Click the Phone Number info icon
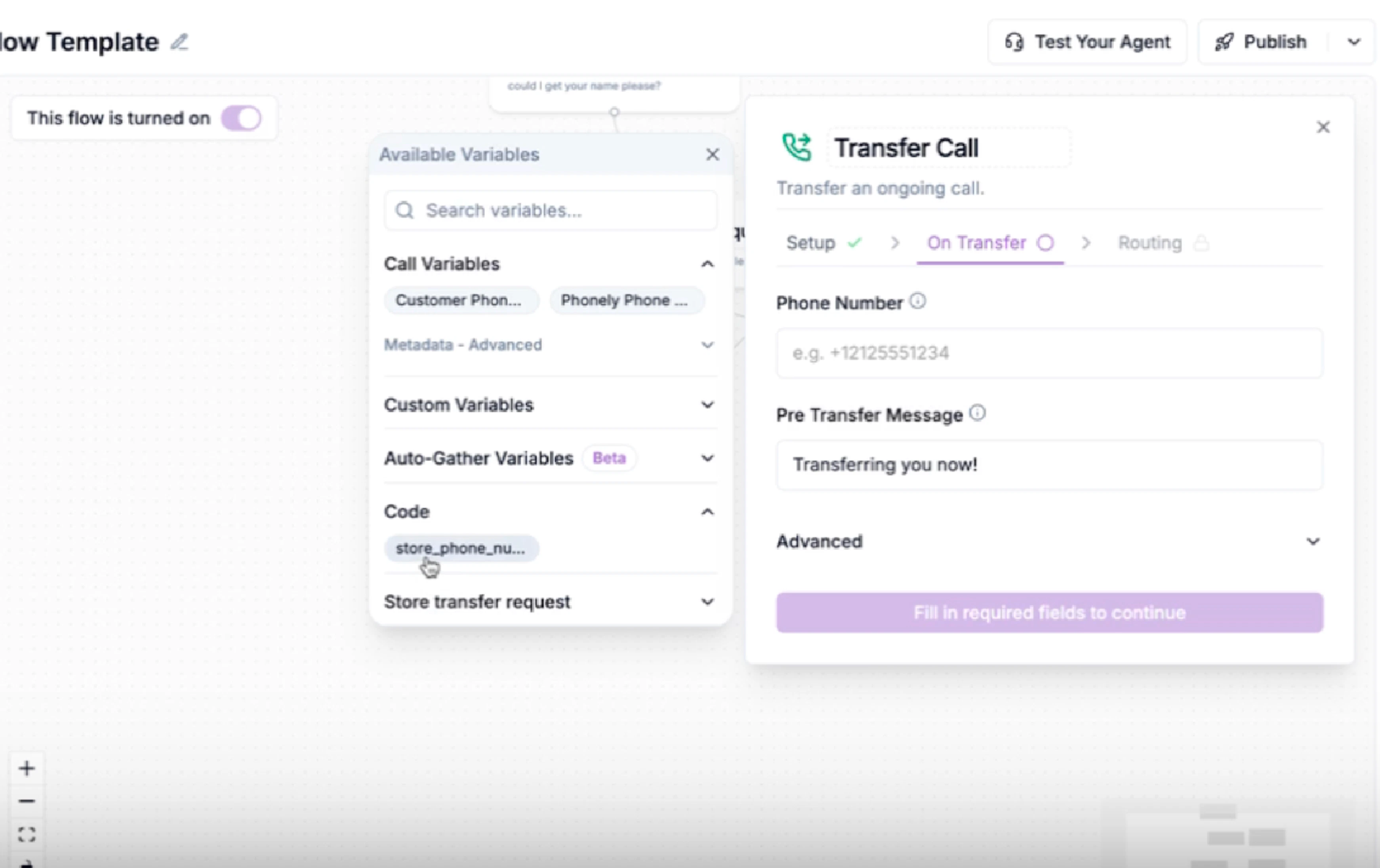1380x868 pixels. point(917,301)
